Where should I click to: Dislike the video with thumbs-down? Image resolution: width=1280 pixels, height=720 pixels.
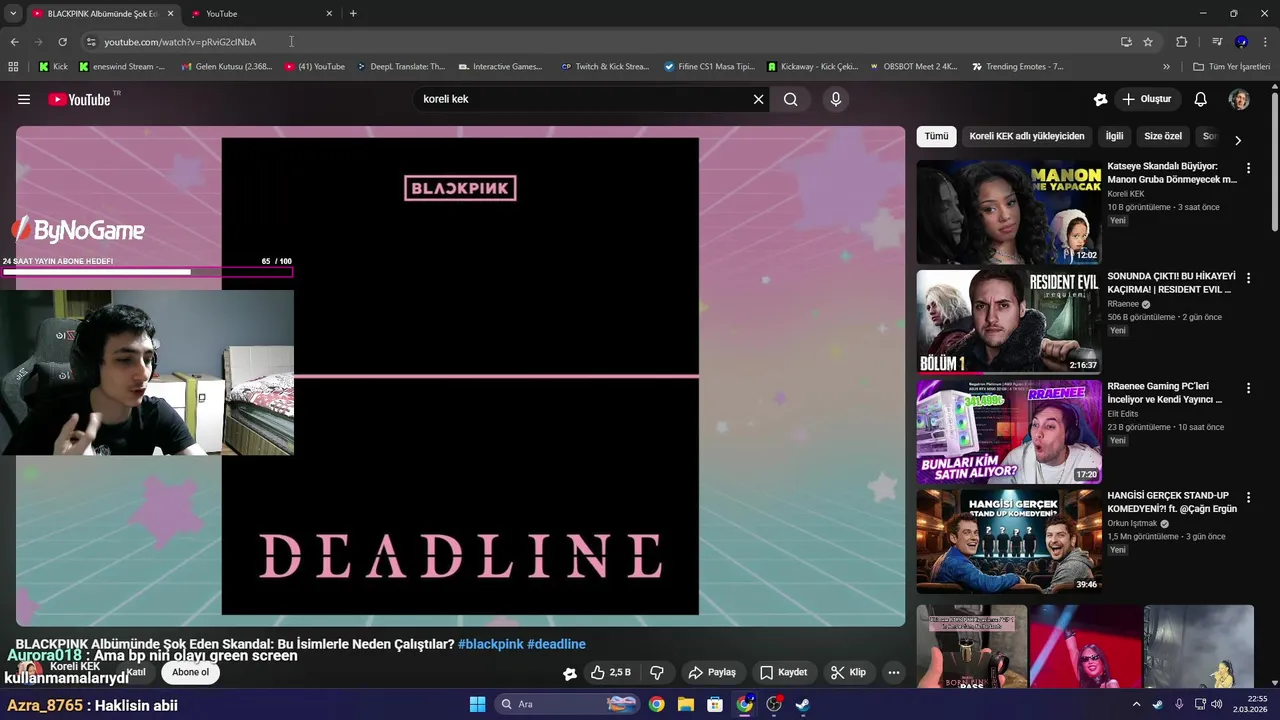(x=657, y=673)
